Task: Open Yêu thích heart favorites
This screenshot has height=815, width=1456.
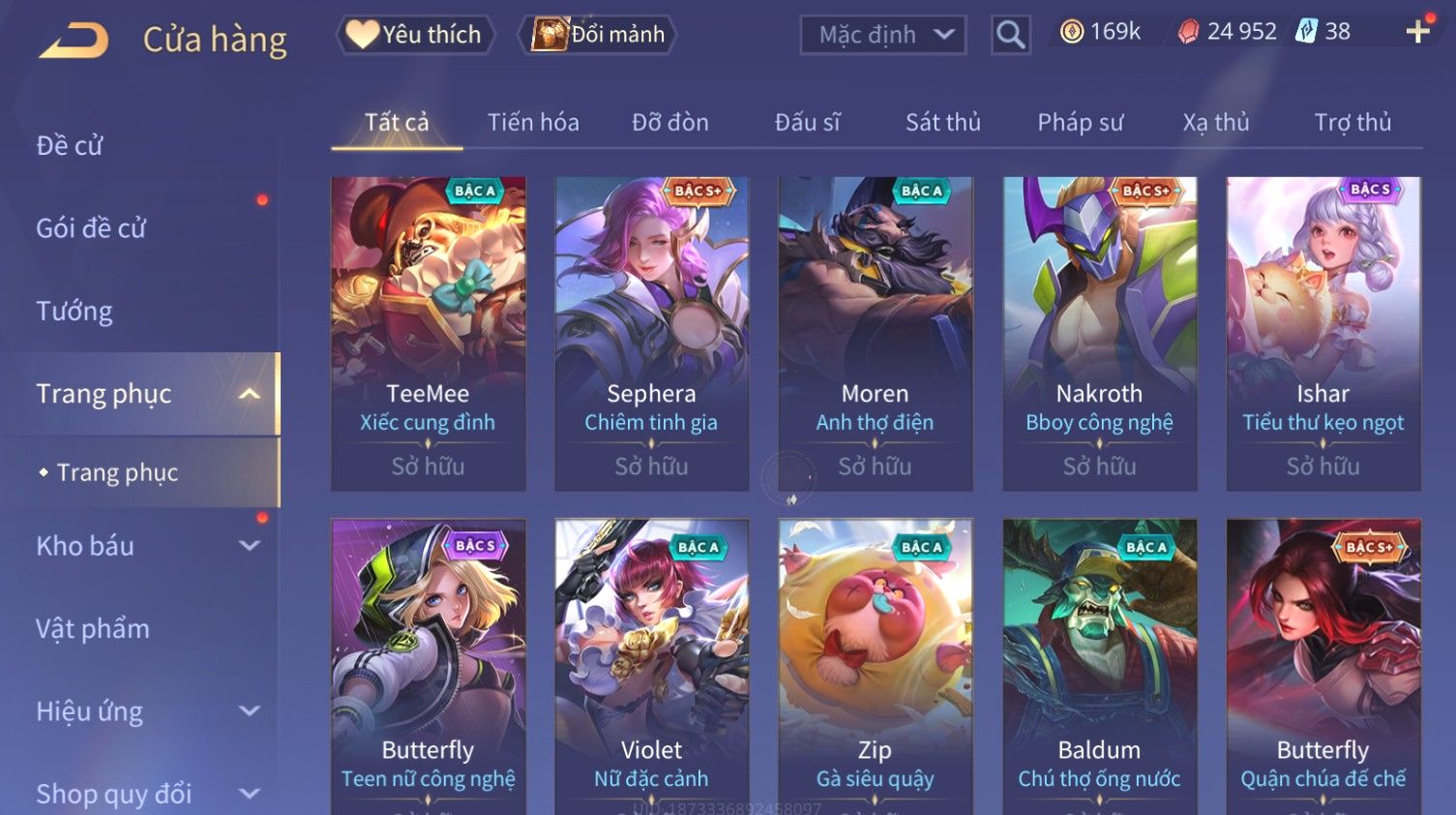Action: [x=415, y=34]
